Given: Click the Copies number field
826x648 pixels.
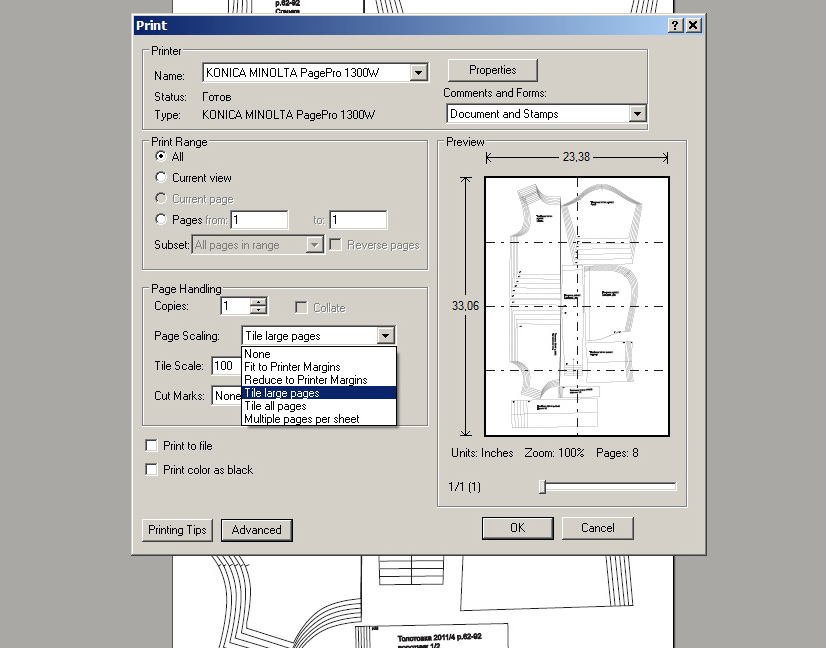Looking at the screenshot, I should point(235,306).
